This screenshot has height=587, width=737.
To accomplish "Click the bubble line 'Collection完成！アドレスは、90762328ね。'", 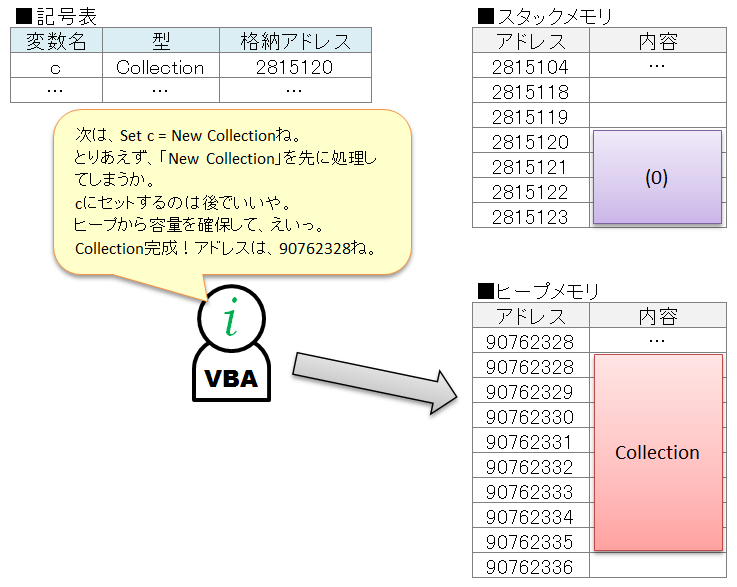I will pos(225,248).
